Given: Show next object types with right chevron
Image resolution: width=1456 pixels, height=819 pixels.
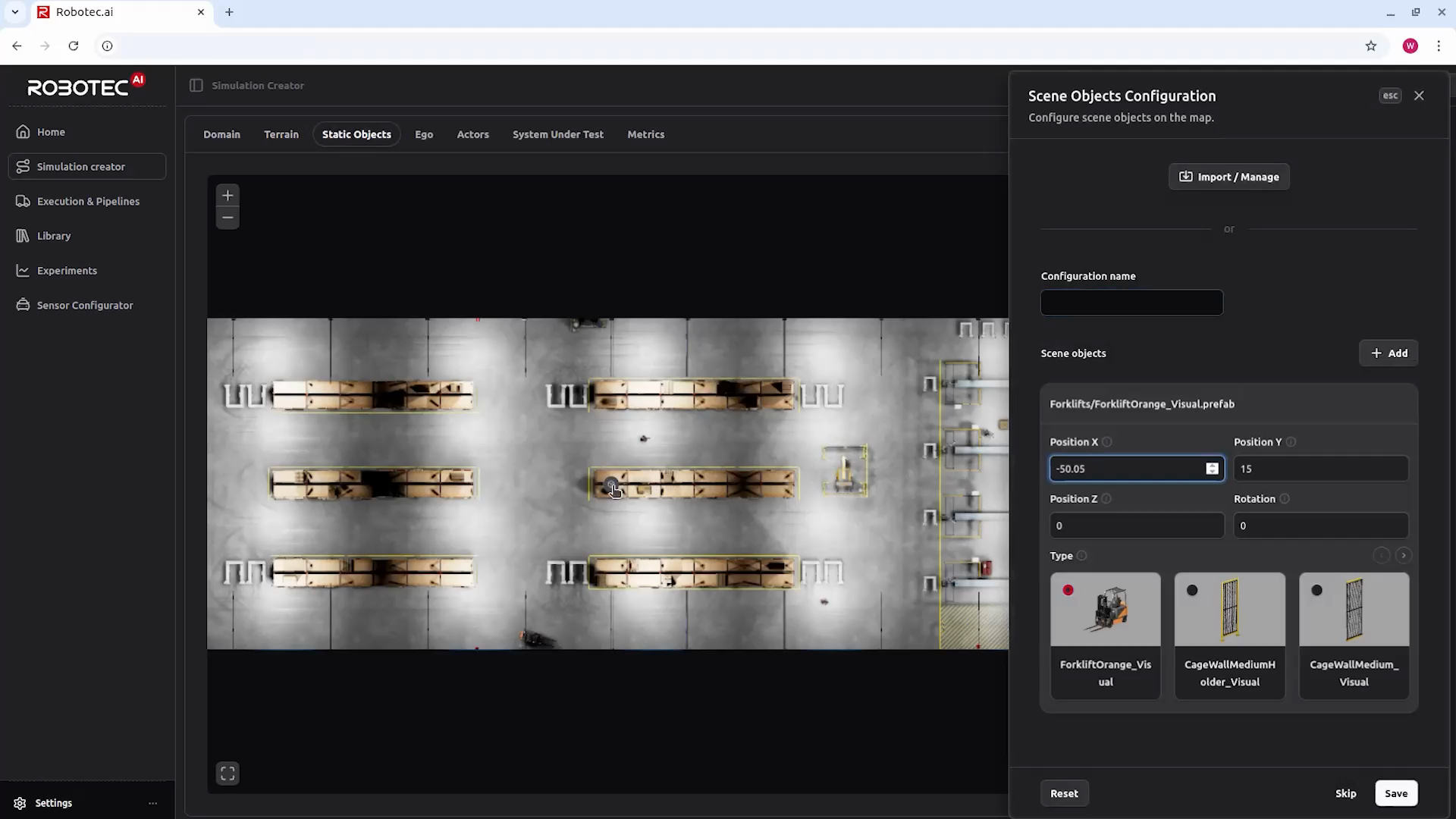Looking at the screenshot, I should coord(1404,556).
